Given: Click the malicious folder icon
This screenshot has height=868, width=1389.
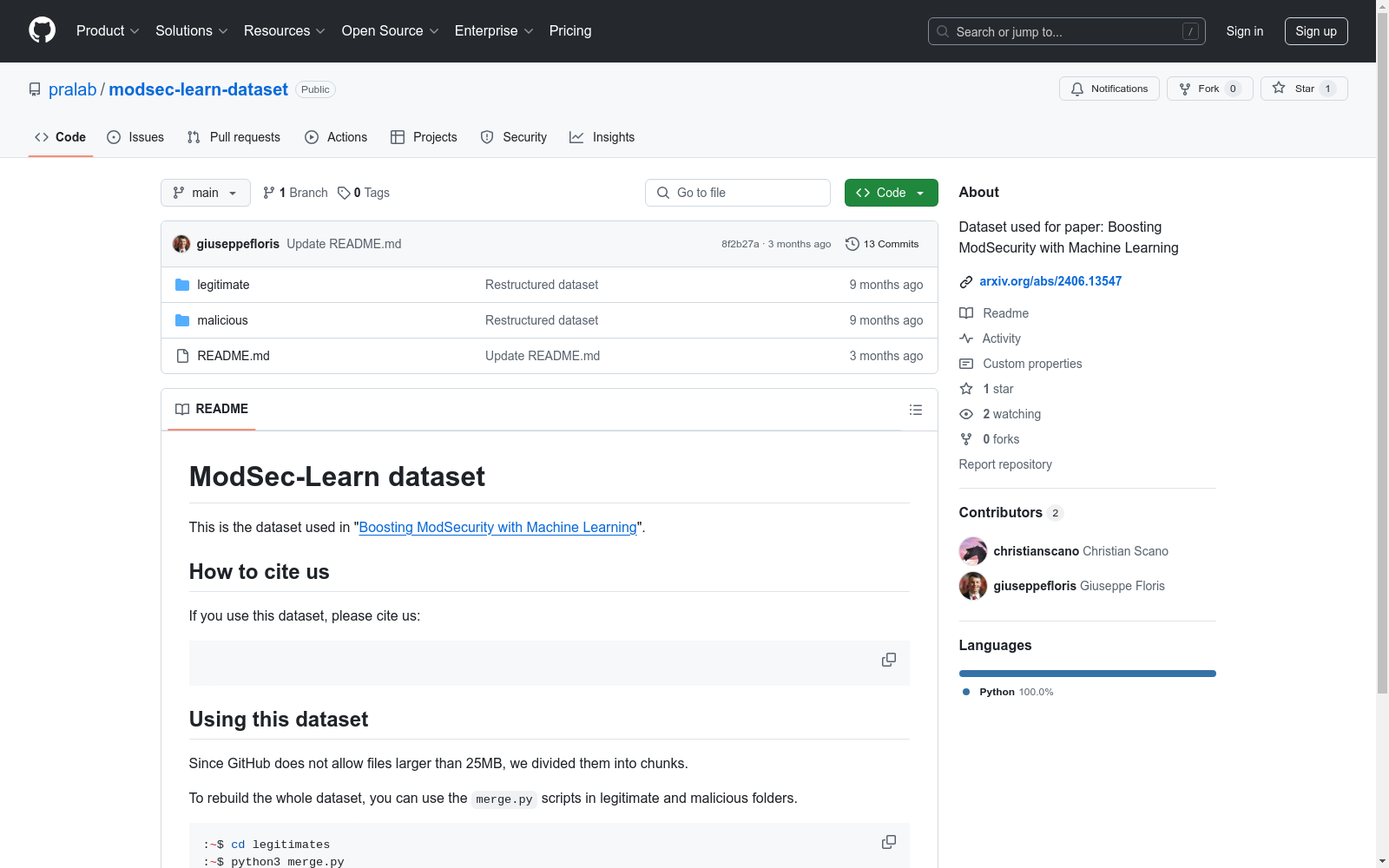Looking at the screenshot, I should point(182,320).
